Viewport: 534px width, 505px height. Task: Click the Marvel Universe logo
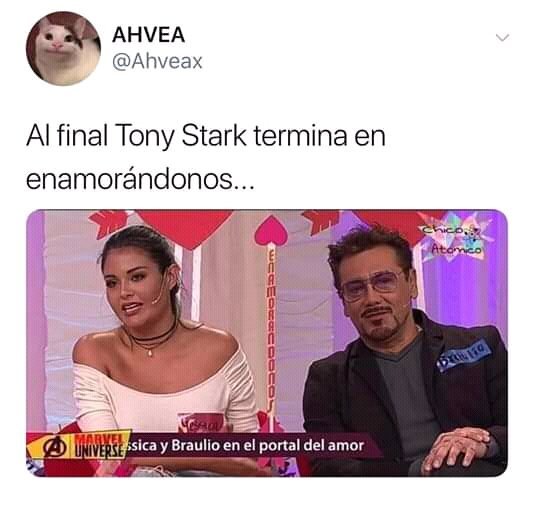click(99, 446)
